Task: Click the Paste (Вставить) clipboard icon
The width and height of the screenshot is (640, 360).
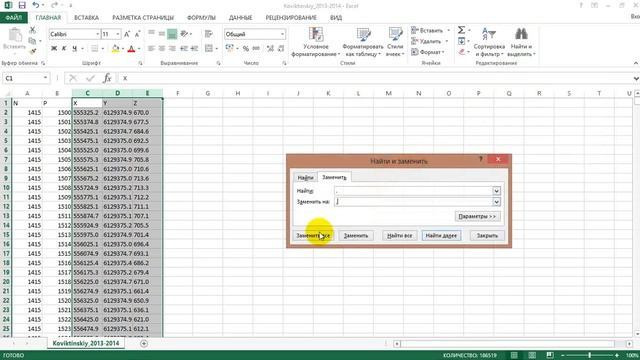Action: [15, 39]
